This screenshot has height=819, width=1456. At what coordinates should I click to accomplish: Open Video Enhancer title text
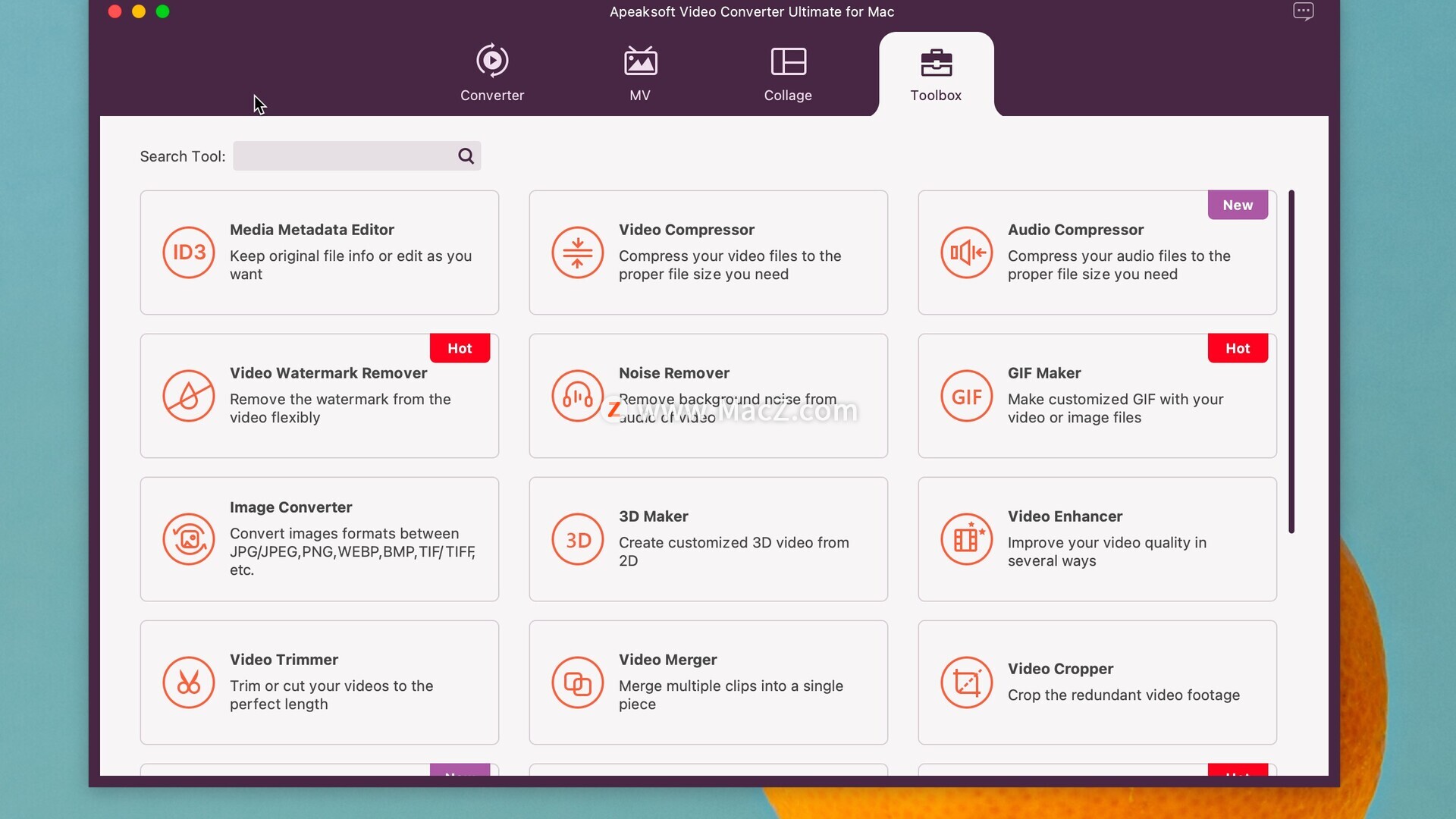coord(1065,516)
